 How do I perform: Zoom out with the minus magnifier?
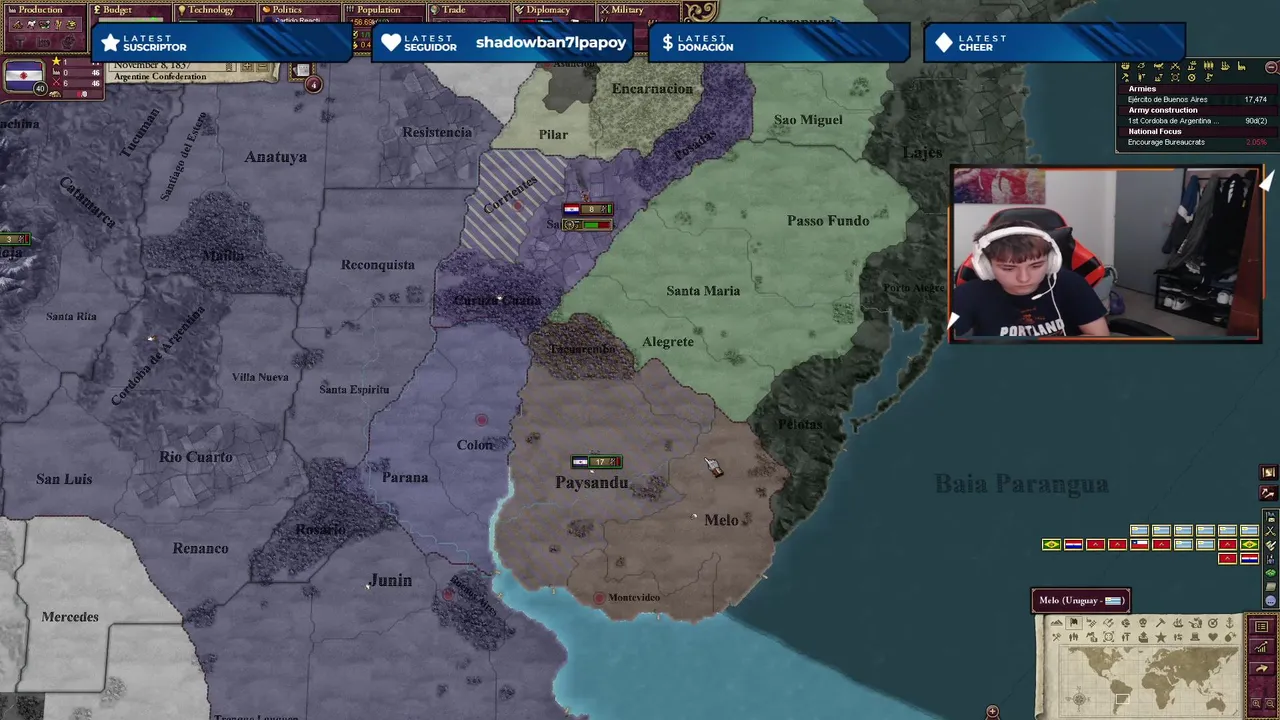[1270, 703]
